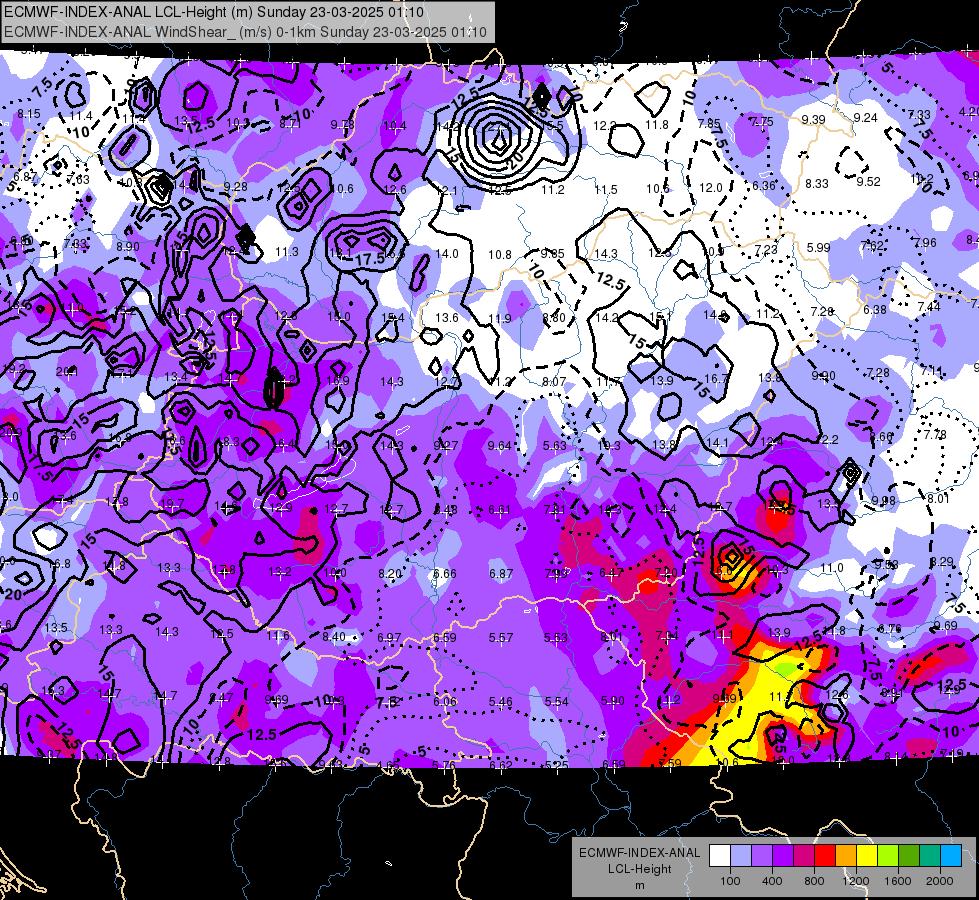979x900 pixels.
Task: Click the wind shear value 8.20
Action: [x=390, y=573]
